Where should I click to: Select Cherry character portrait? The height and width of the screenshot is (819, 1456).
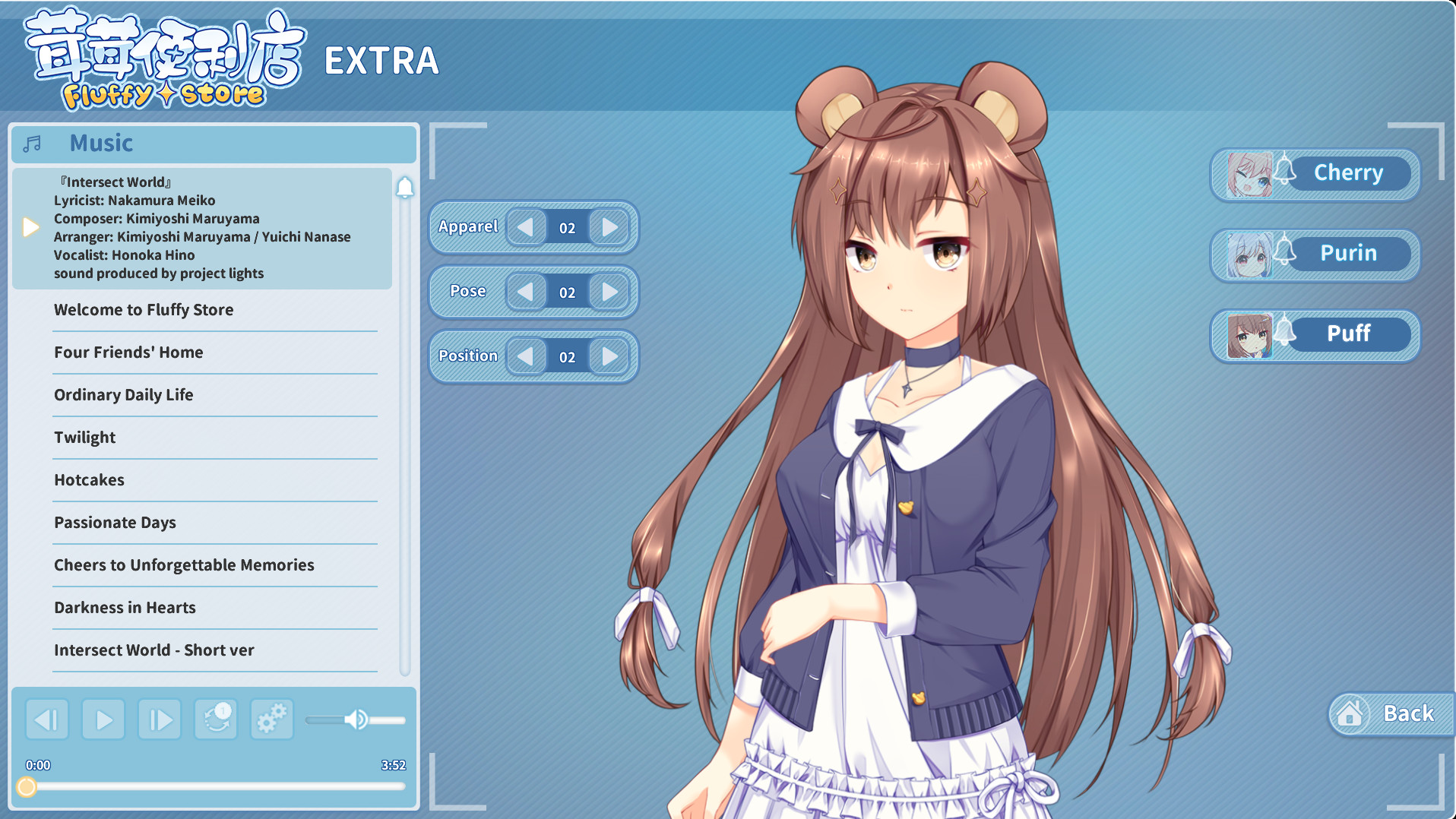[x=1249, y=174]
